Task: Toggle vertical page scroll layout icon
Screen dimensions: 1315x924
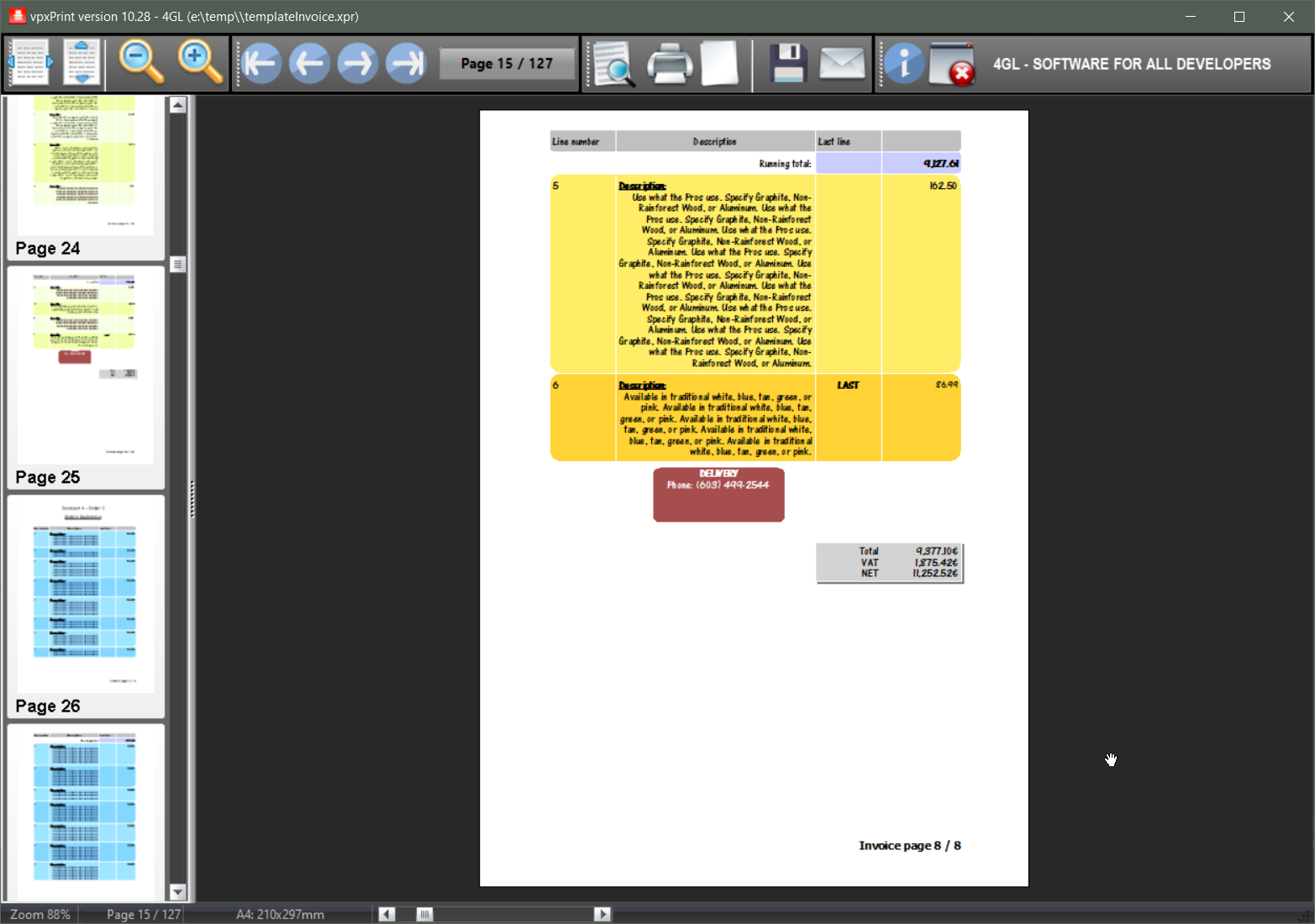Action: click(82, 63)
